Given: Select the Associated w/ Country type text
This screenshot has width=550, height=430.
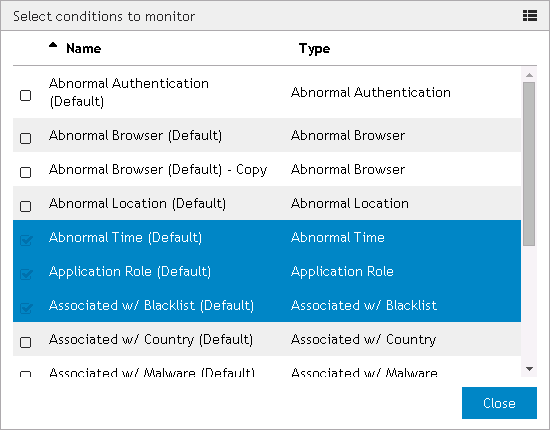Looking at the screenshot, I should click(363, 340).
